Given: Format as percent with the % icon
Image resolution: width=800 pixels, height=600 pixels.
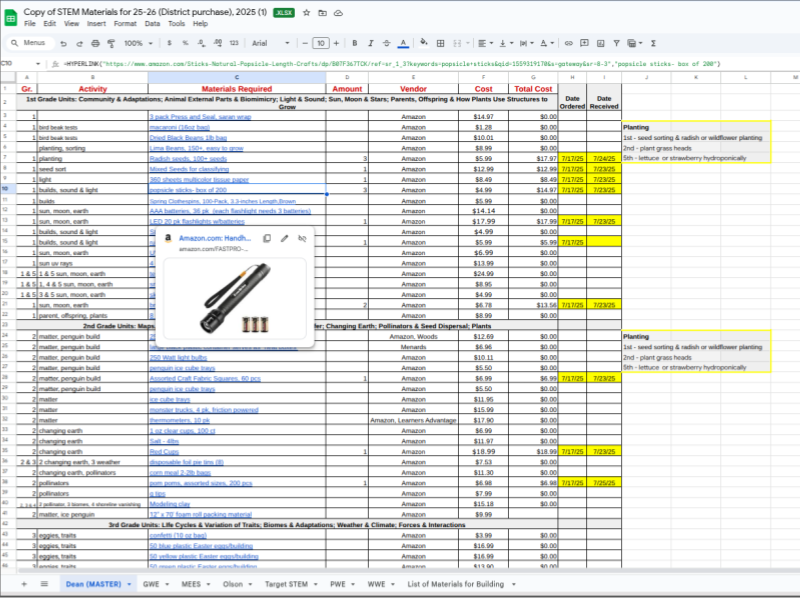Looking at the screenshot, I should pos(185,43).
